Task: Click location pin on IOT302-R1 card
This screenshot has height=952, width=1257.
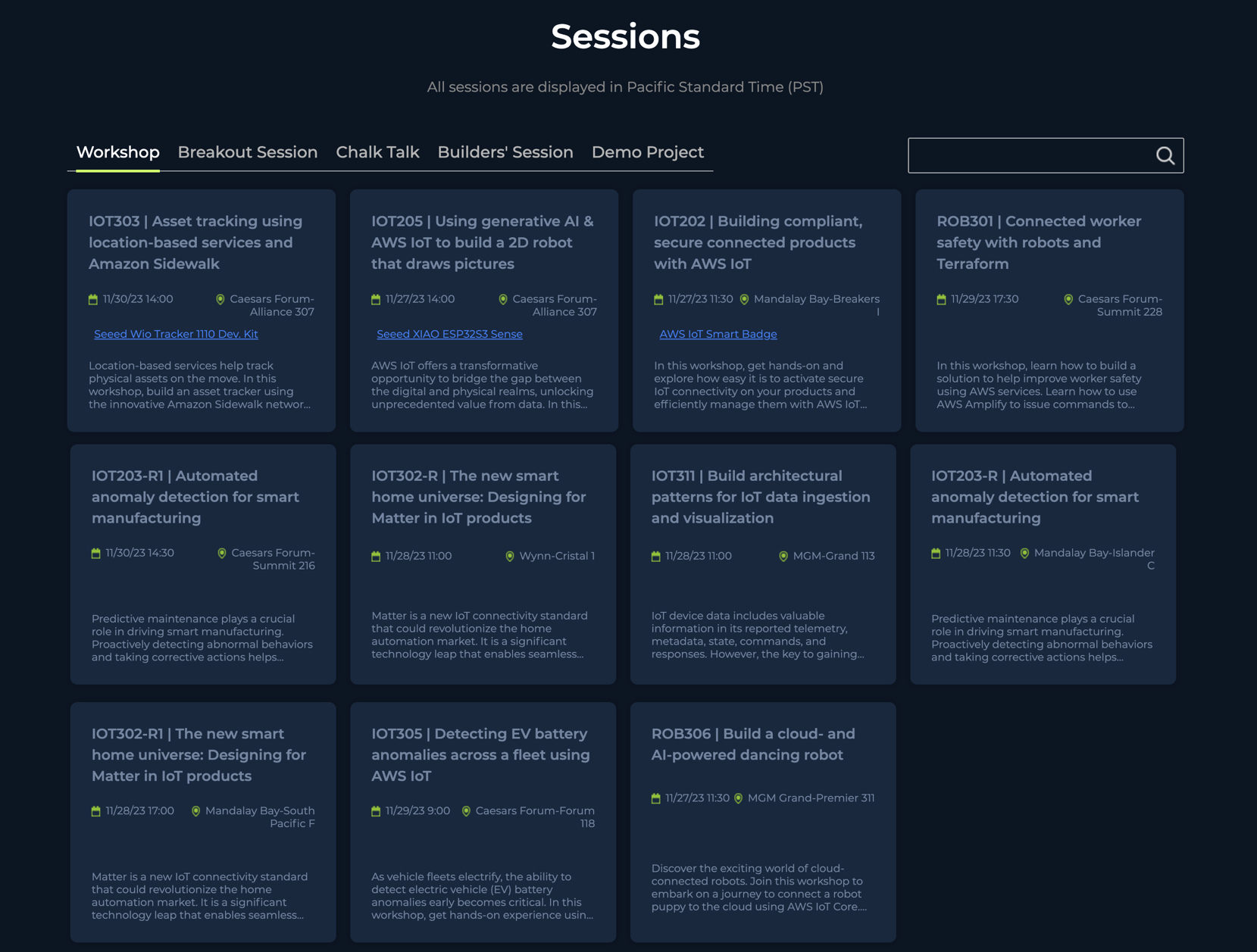Action: pos(196,811)
